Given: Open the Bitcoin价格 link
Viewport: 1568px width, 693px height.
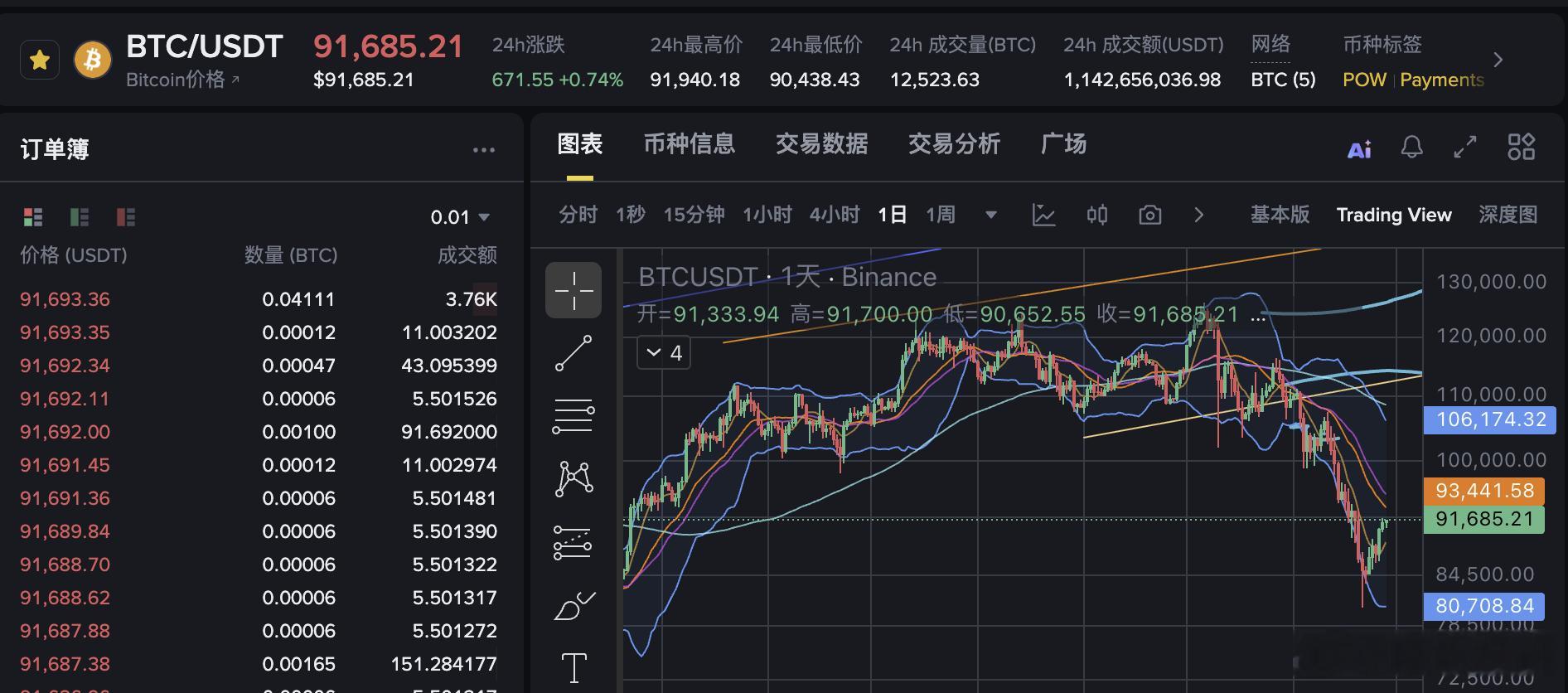Looking at the screenshot, I should (182, 80).
